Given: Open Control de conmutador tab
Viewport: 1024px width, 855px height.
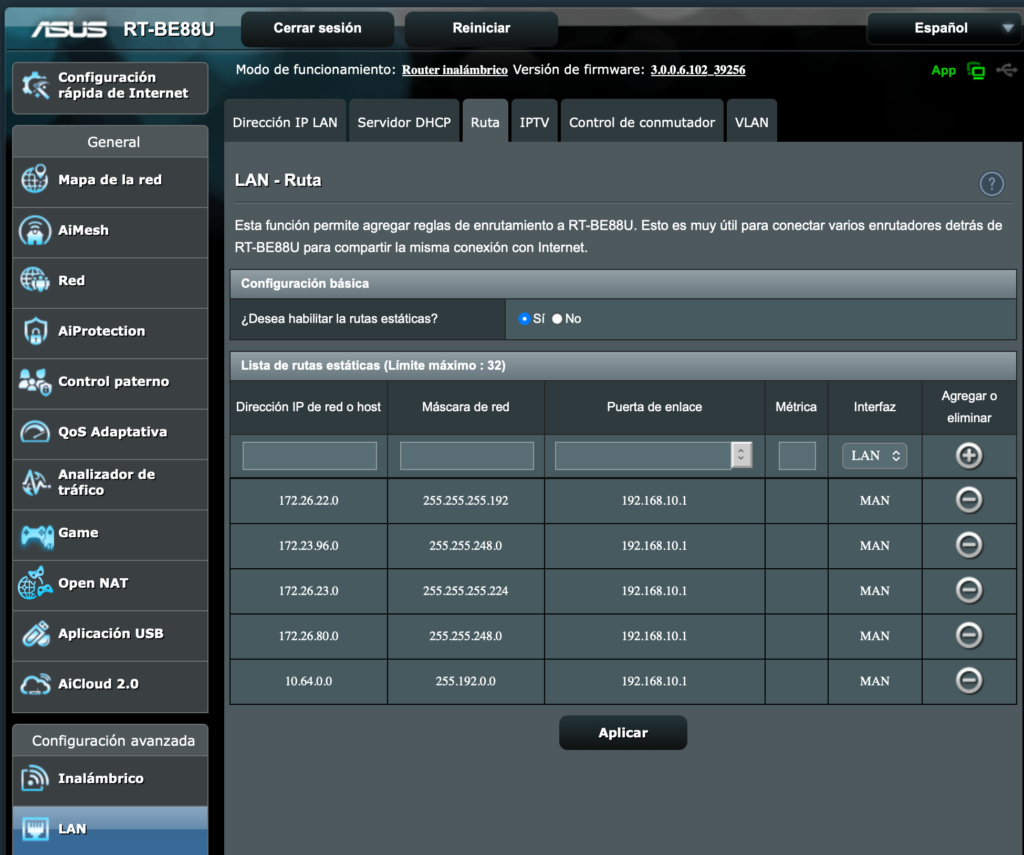Looking at the screenshot, I should [x=642, y=122].
